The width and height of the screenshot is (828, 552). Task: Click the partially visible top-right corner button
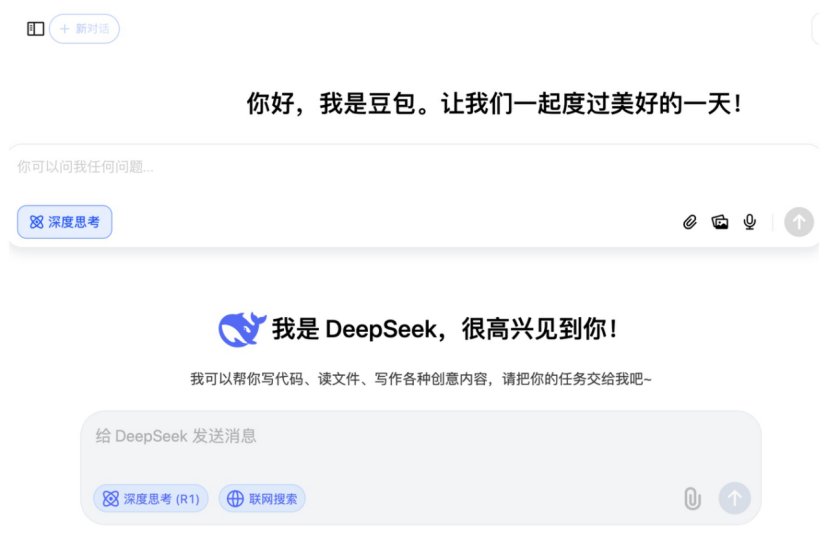pos(820,29)
